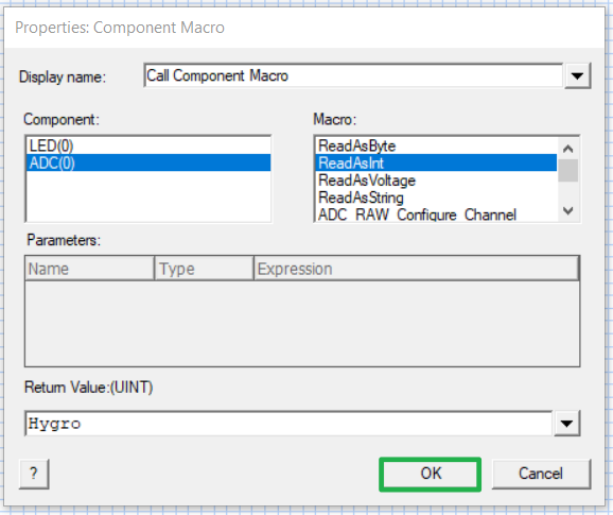Expand the Return Value variable dropdown
613x515 pixels.
tap(567, 424)
